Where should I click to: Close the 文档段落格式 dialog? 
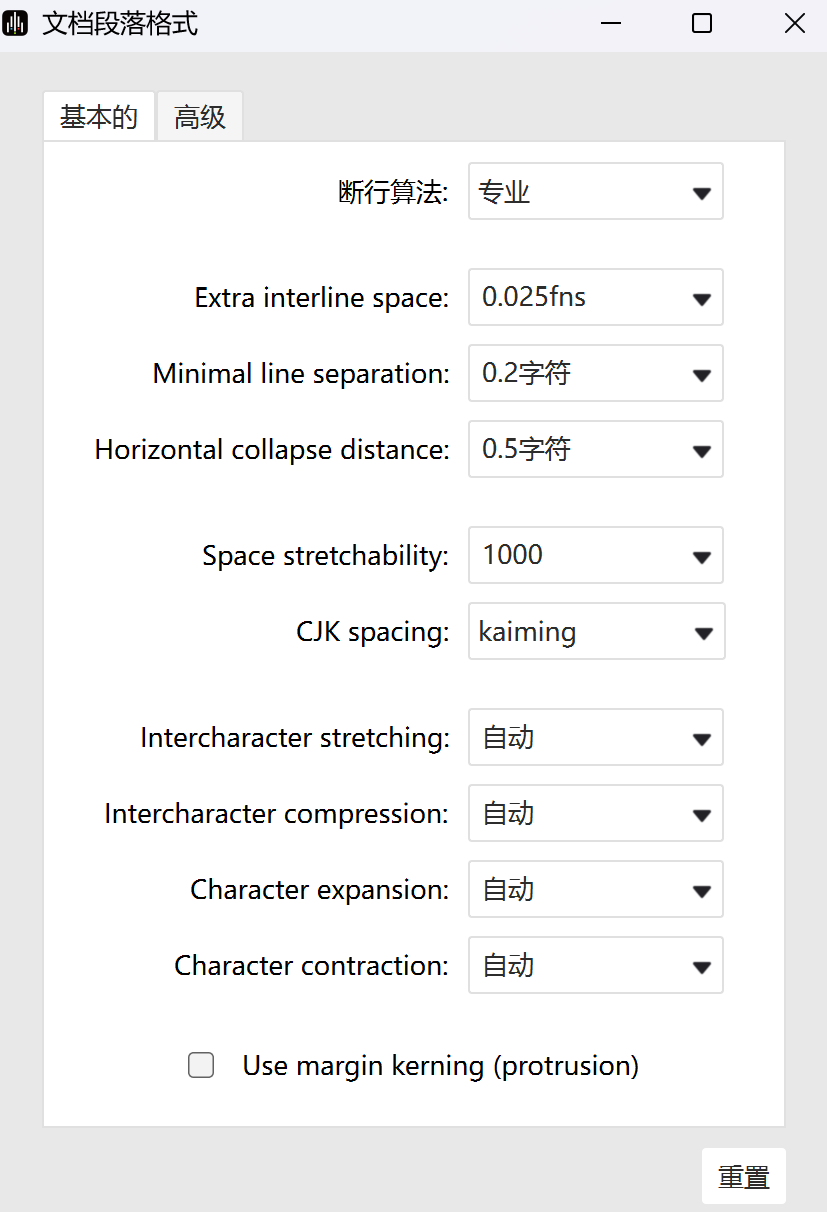[795, 24]
